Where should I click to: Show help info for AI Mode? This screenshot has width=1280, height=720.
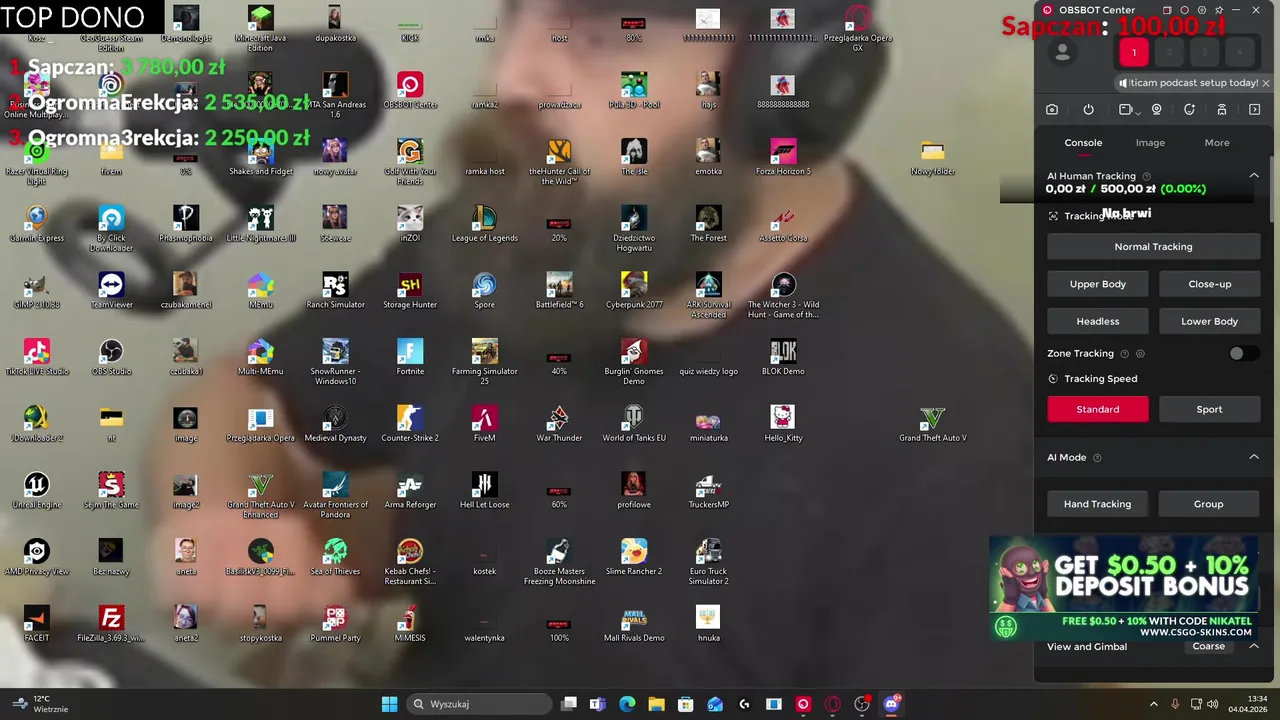point(1097,458)
